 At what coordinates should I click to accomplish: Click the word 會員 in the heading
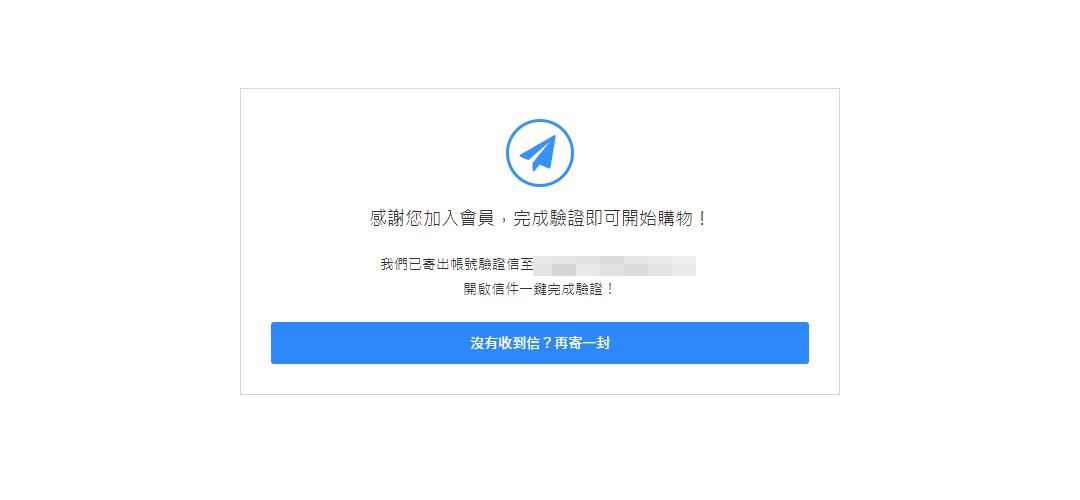(x=477, y=219)
